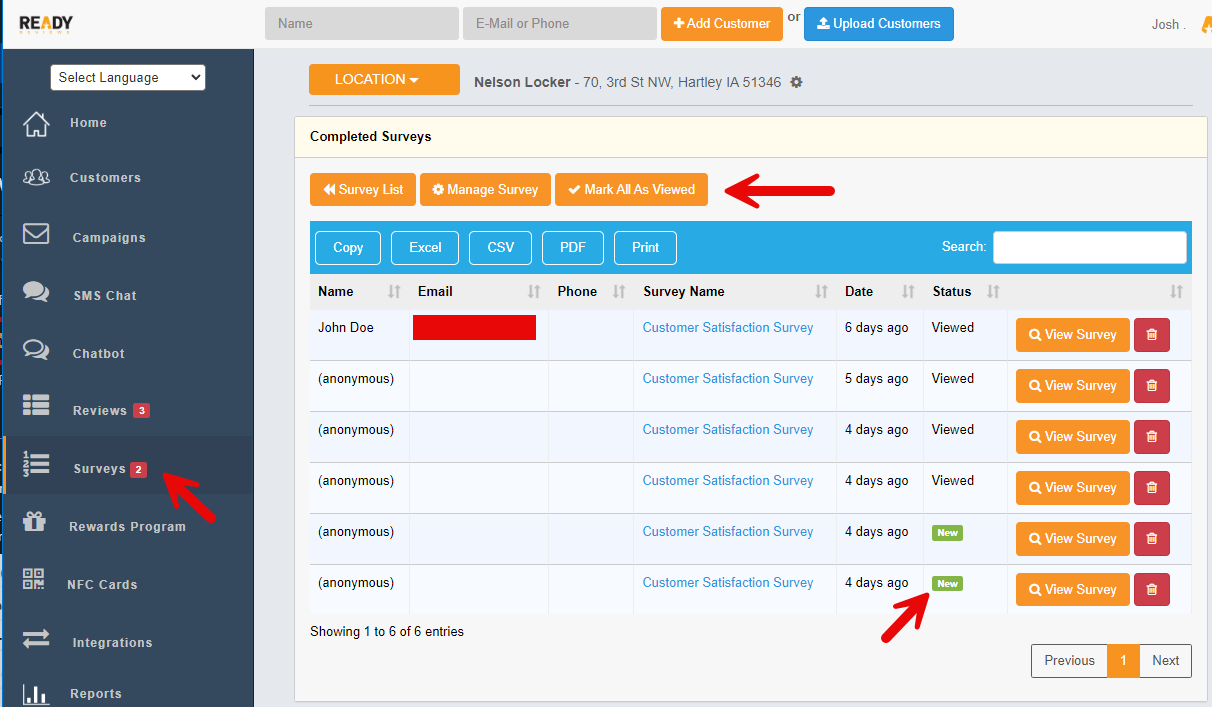The width and height of the screenshot is (1212, 707).
Task: Sort the table by Date column
Action: coord(908,292)
